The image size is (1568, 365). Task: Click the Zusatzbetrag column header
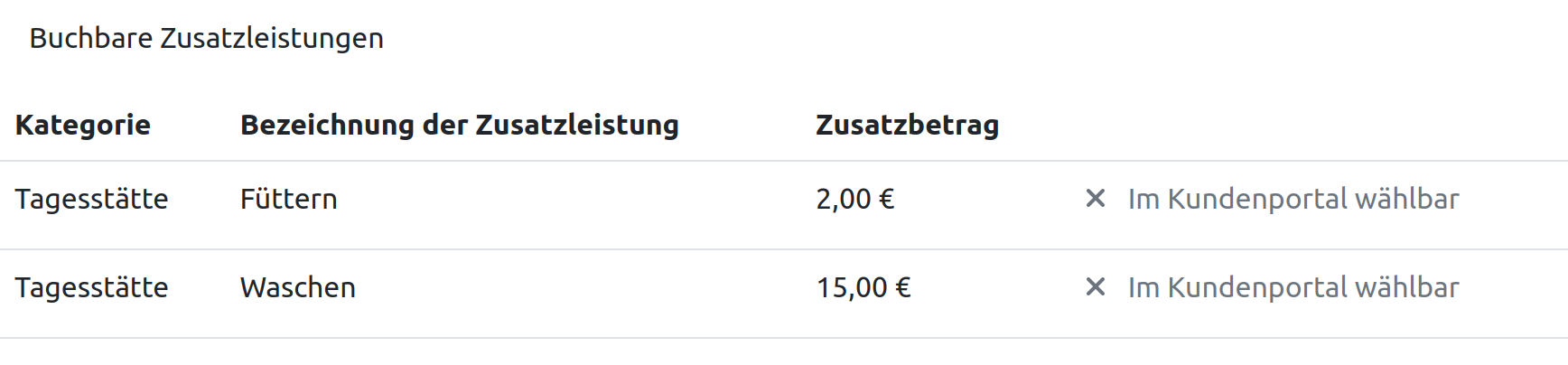(907, 125)
